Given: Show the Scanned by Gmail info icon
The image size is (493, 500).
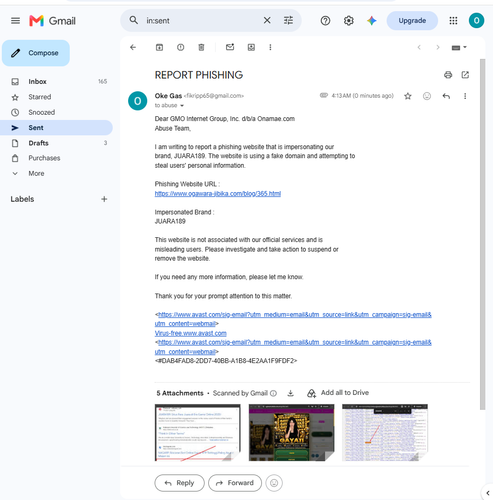Looking at the screenshot, I should pyautogui.click(x=273, y=393).
